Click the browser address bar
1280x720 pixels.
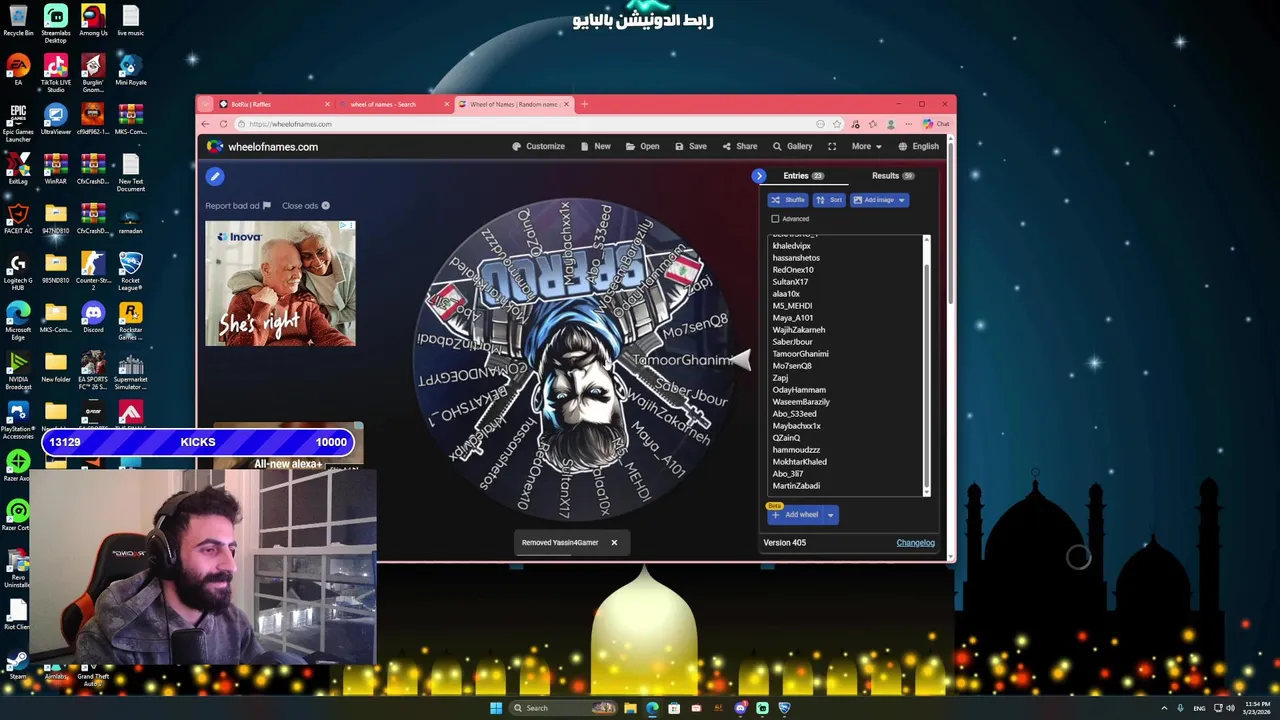(530, 124)
